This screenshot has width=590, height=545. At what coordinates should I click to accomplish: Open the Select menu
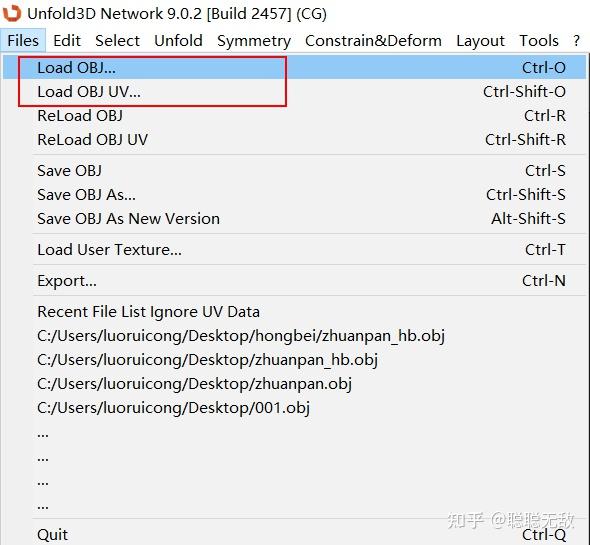[117, 41]
